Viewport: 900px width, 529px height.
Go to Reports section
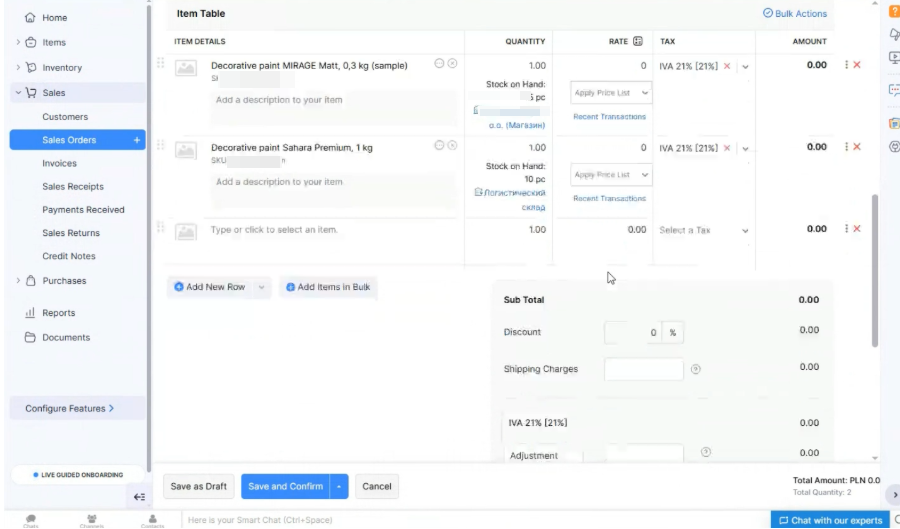coord(58,313)
